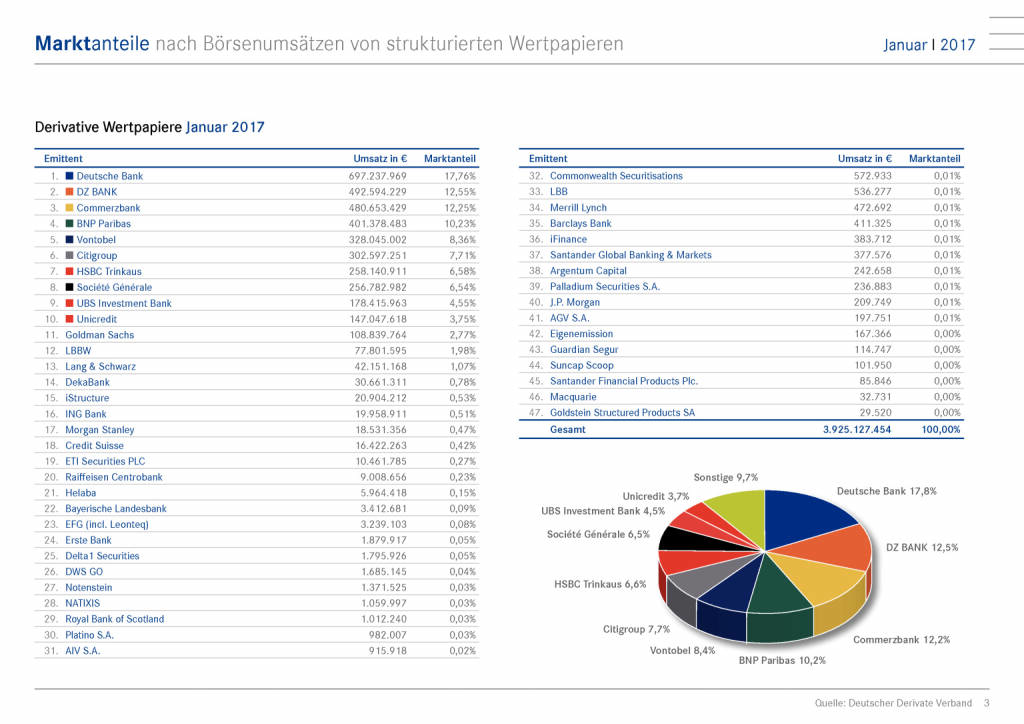
Task: Click the Januar 2017 date in the header
Action: (929, 45)
